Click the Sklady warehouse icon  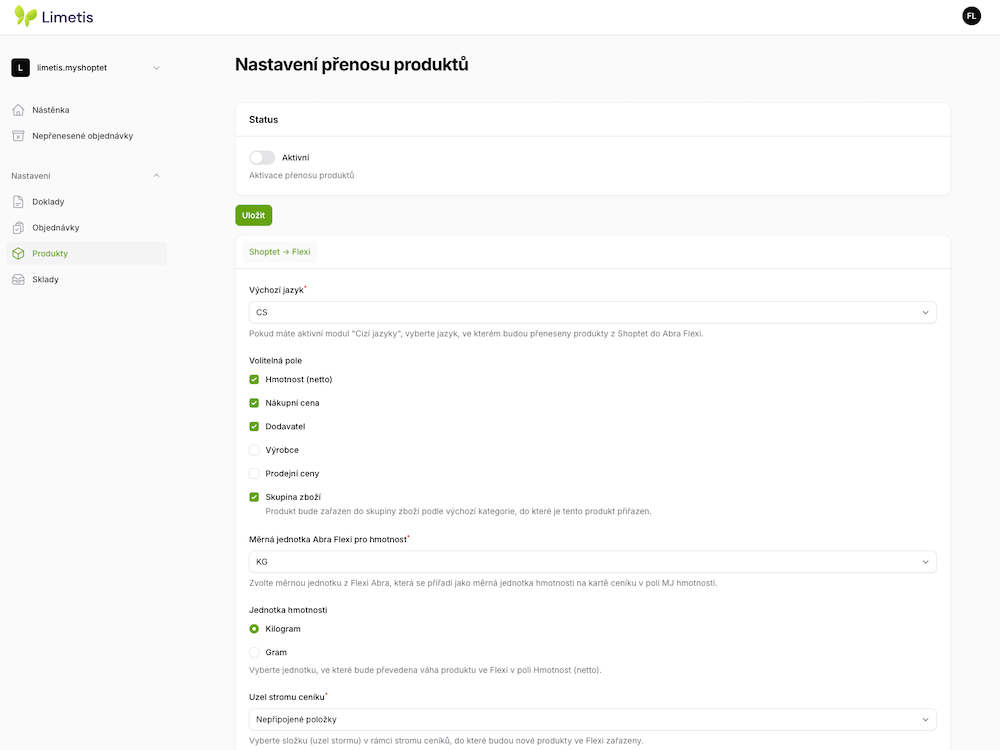coord(18,279)
